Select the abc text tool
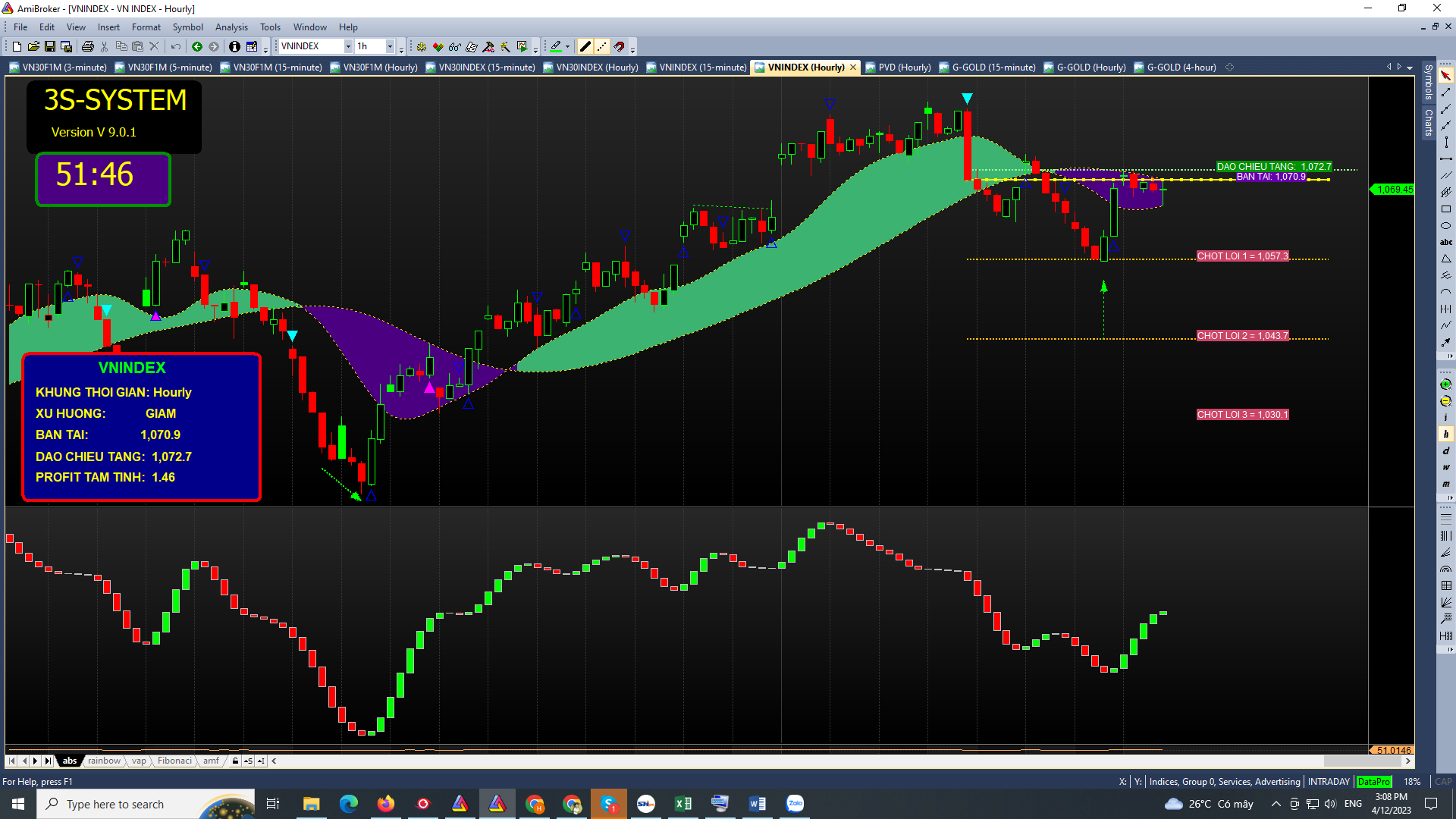 tap(1445, 242)
